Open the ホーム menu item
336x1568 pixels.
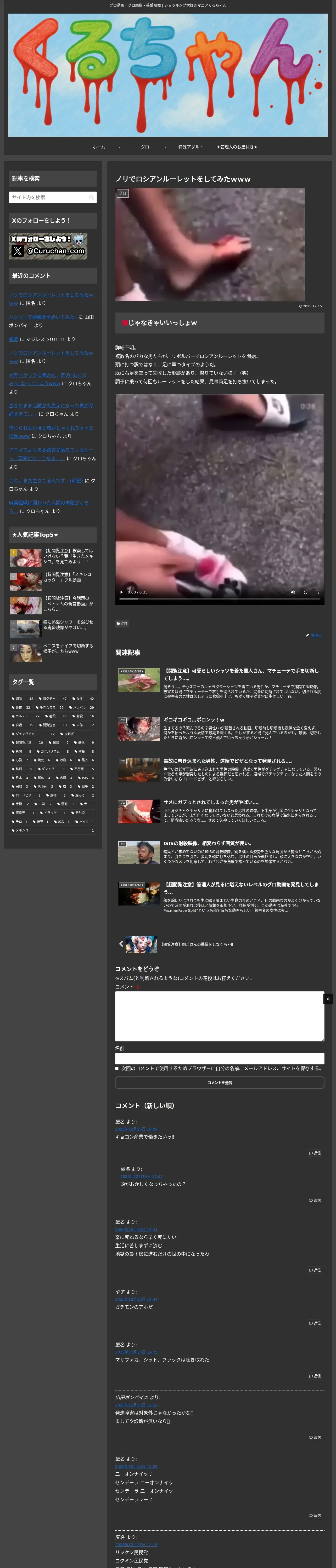[x=99, y=147]
